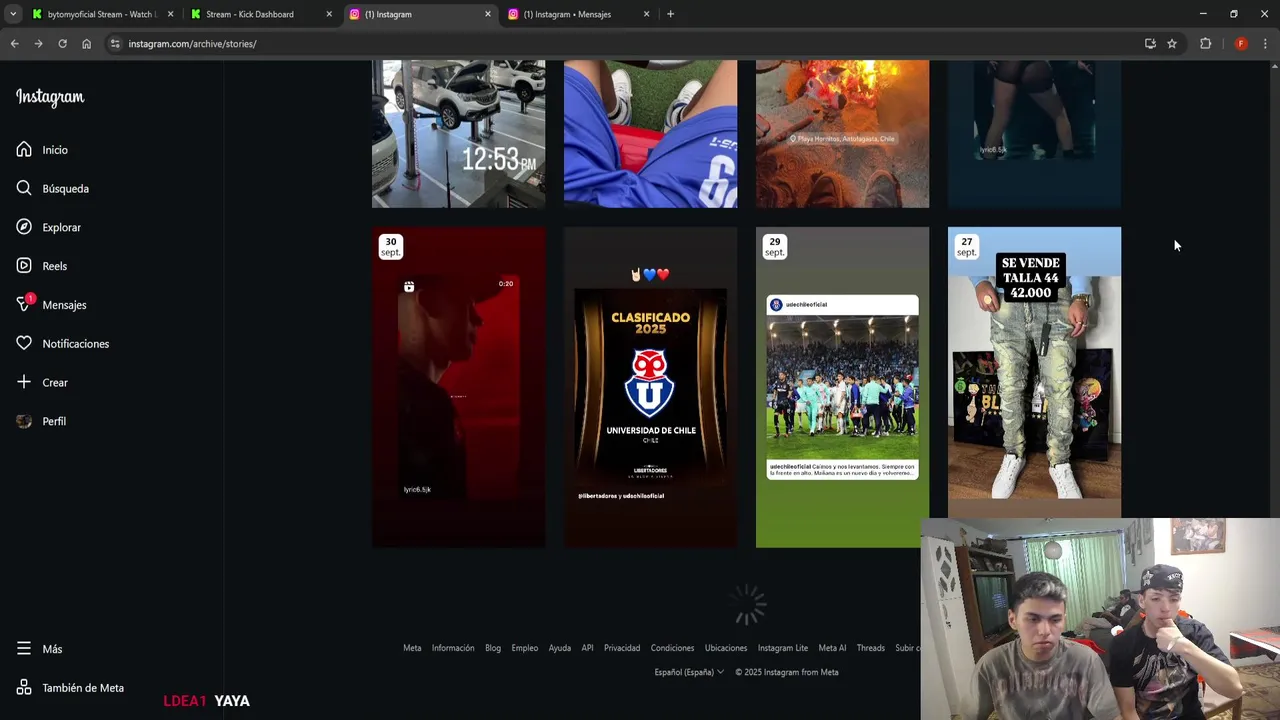Open the Perfil avatar icon
Screen dimensions: 1280x720
[24, 421]
